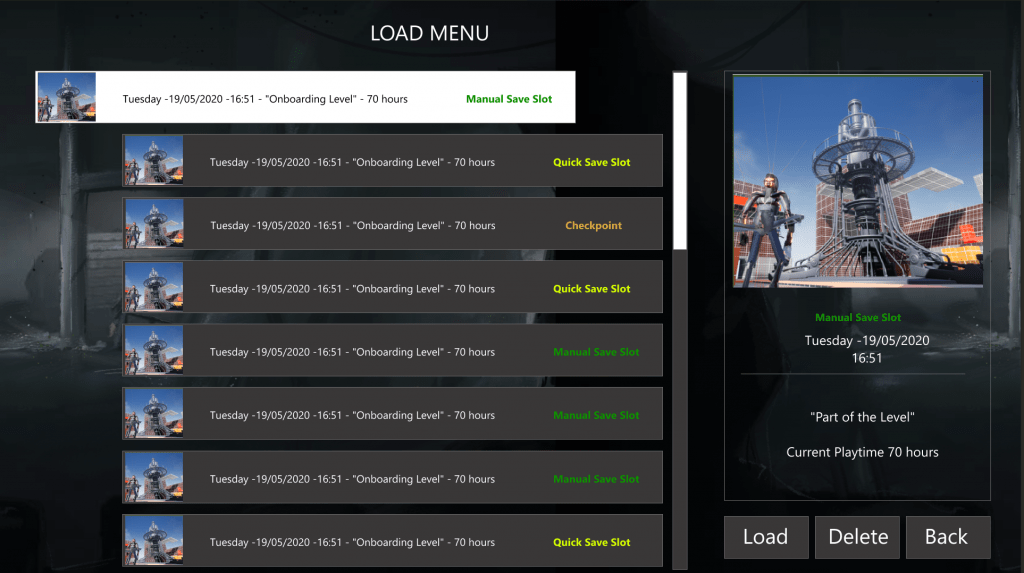Click the "Current Playtime 70 hours" text
The width and height of the screenshot is (1024, 573).
click(862, 452)
